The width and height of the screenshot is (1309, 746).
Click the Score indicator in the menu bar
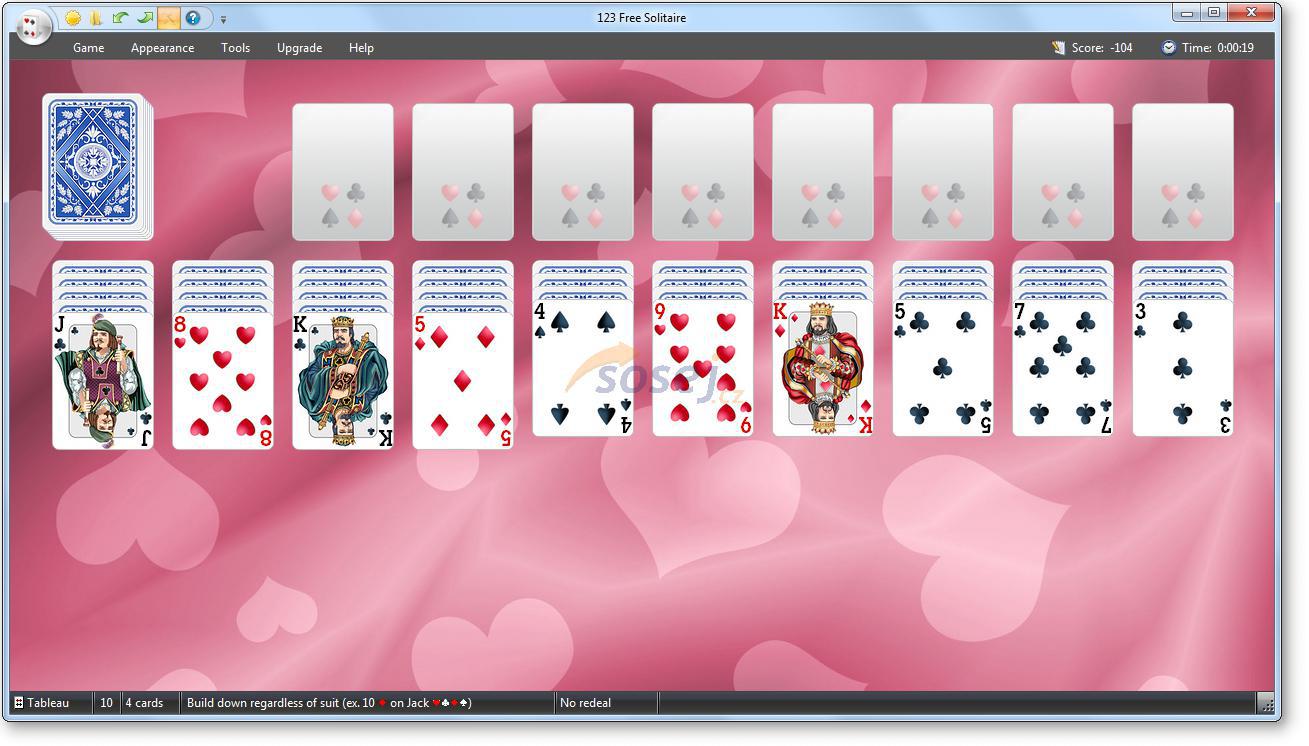point(1093,48)
